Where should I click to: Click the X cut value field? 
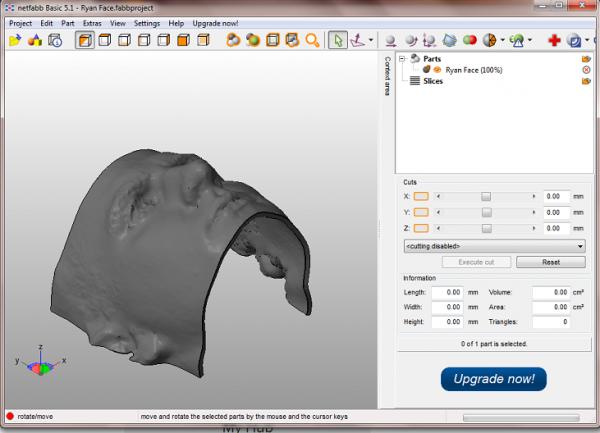tap(557, 196)
